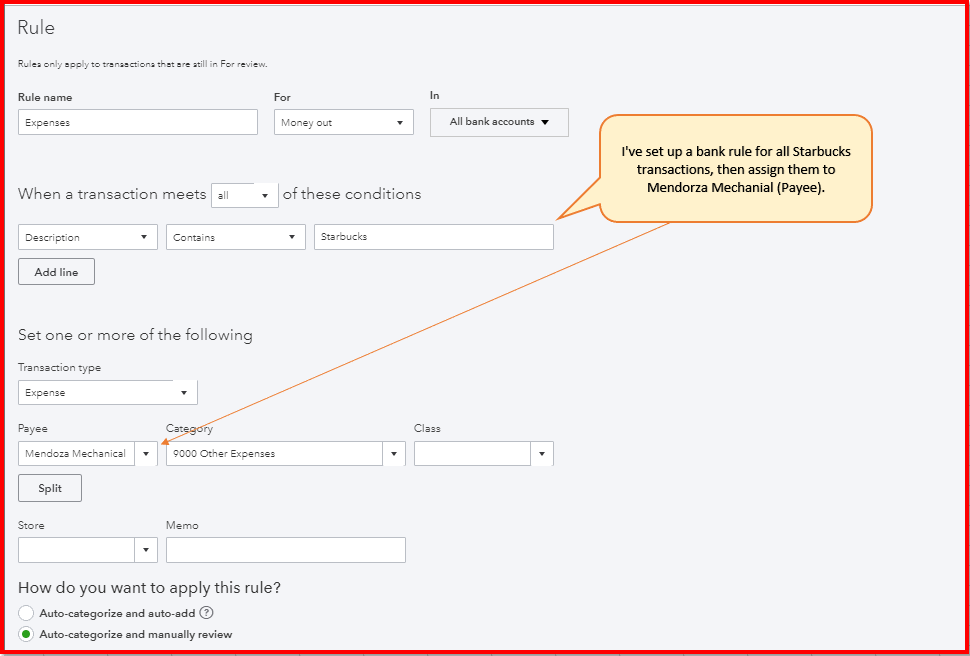Viewport: 970px width, 656px height.
Task: Select Auto-categorize and auto-add option
Action: pyautogui.click(x=27, y=613)
